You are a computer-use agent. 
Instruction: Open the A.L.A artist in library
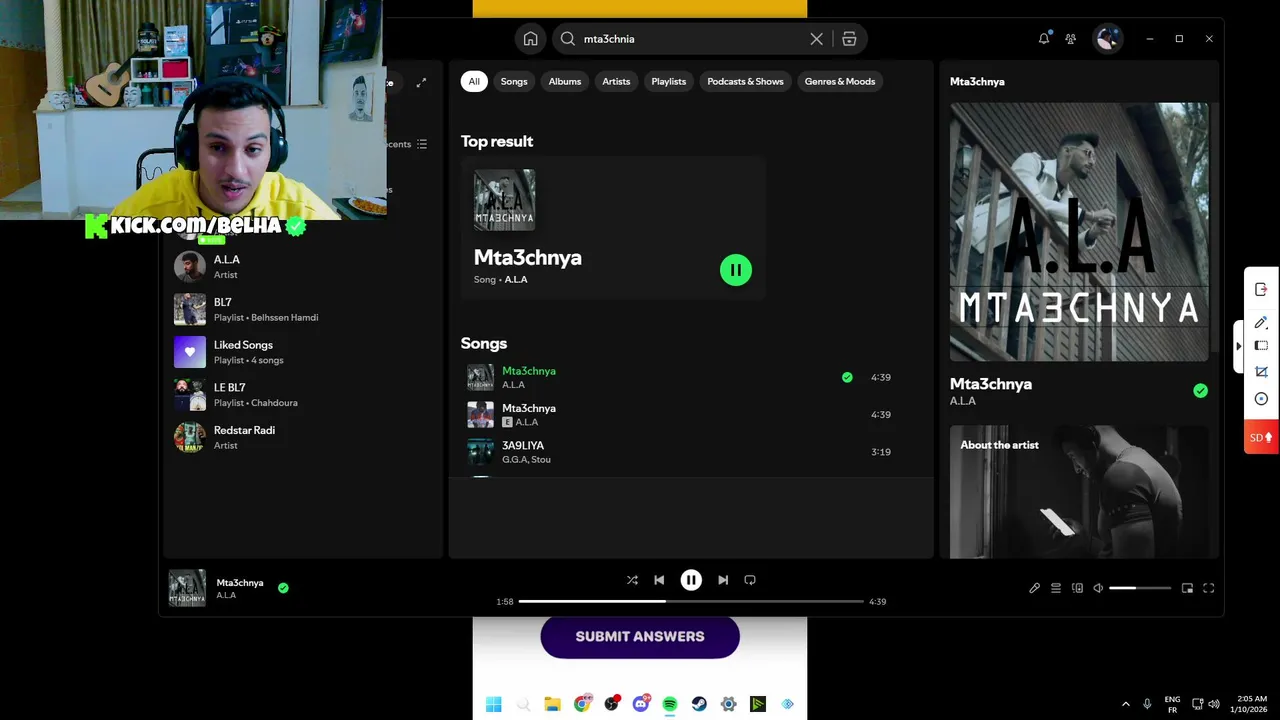[303, 267]
